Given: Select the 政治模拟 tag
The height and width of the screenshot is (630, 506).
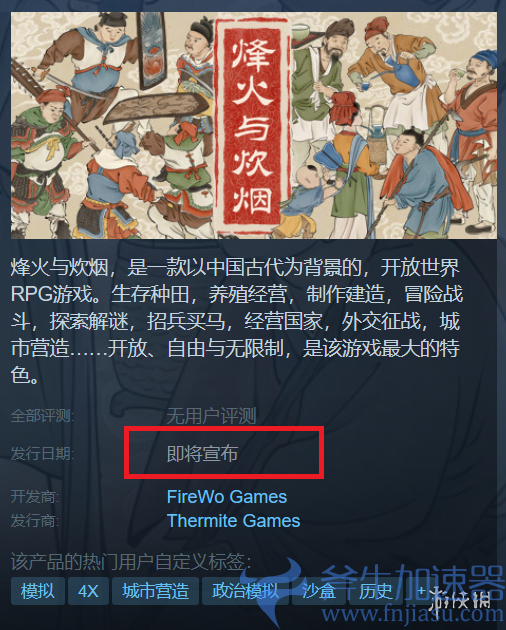Looking at the screenshot, I should coord(245,591).
